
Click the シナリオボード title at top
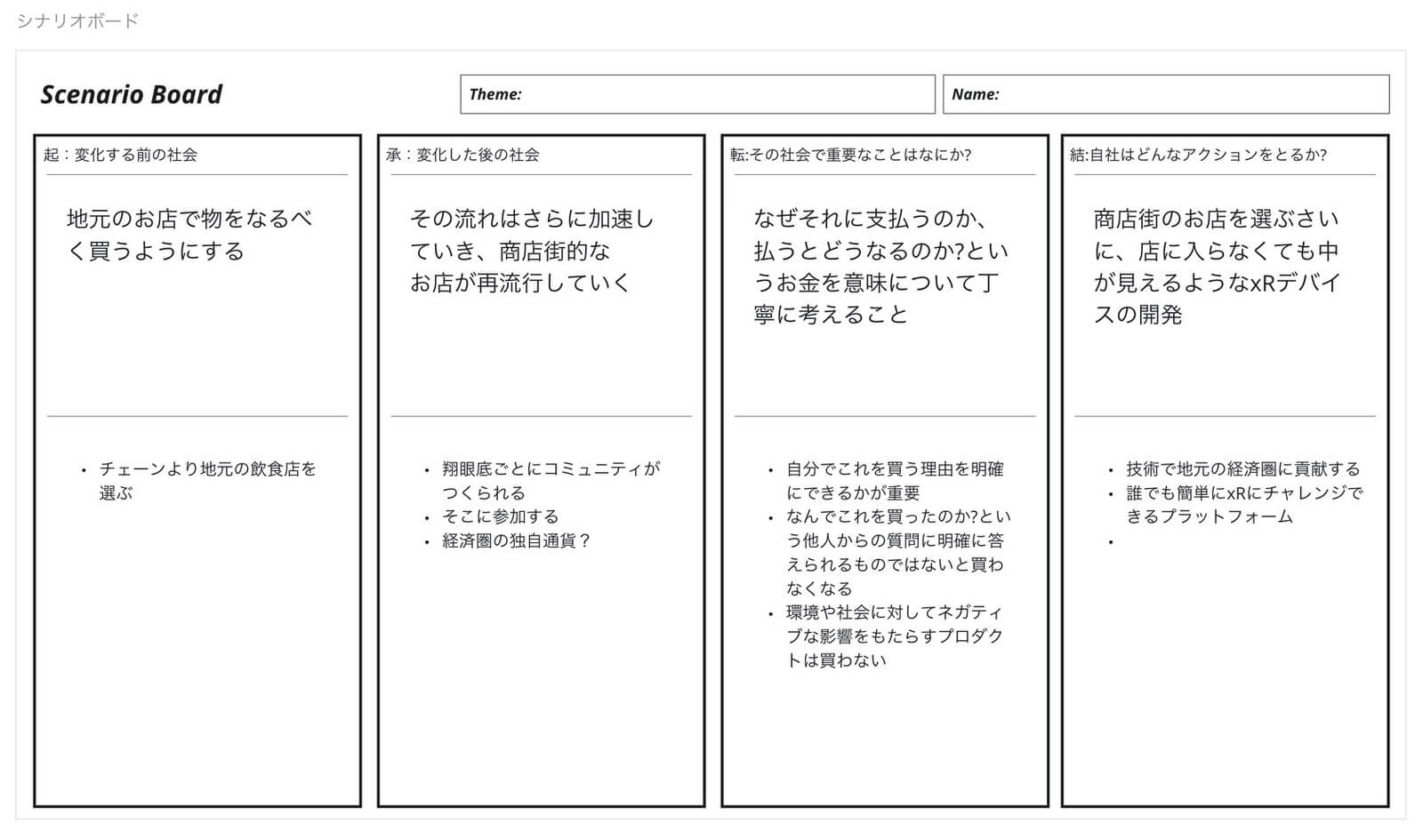tap(78, 21)
